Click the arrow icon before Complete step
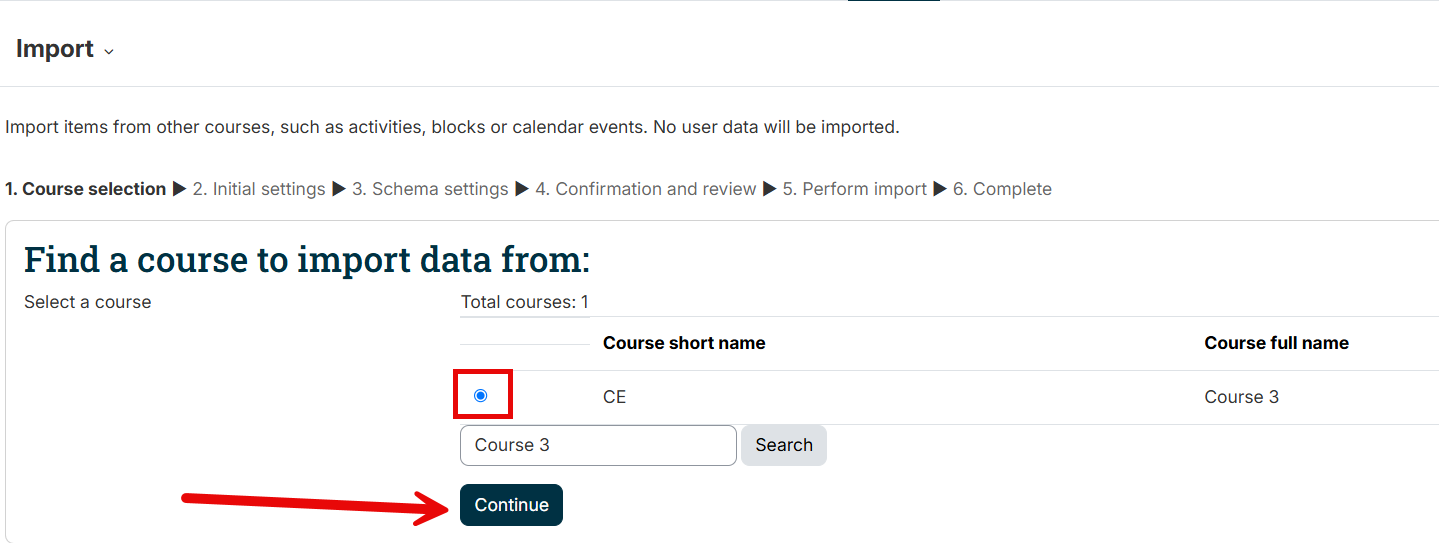This screenshot has height=543, width=1439. (x=940, y=189)
